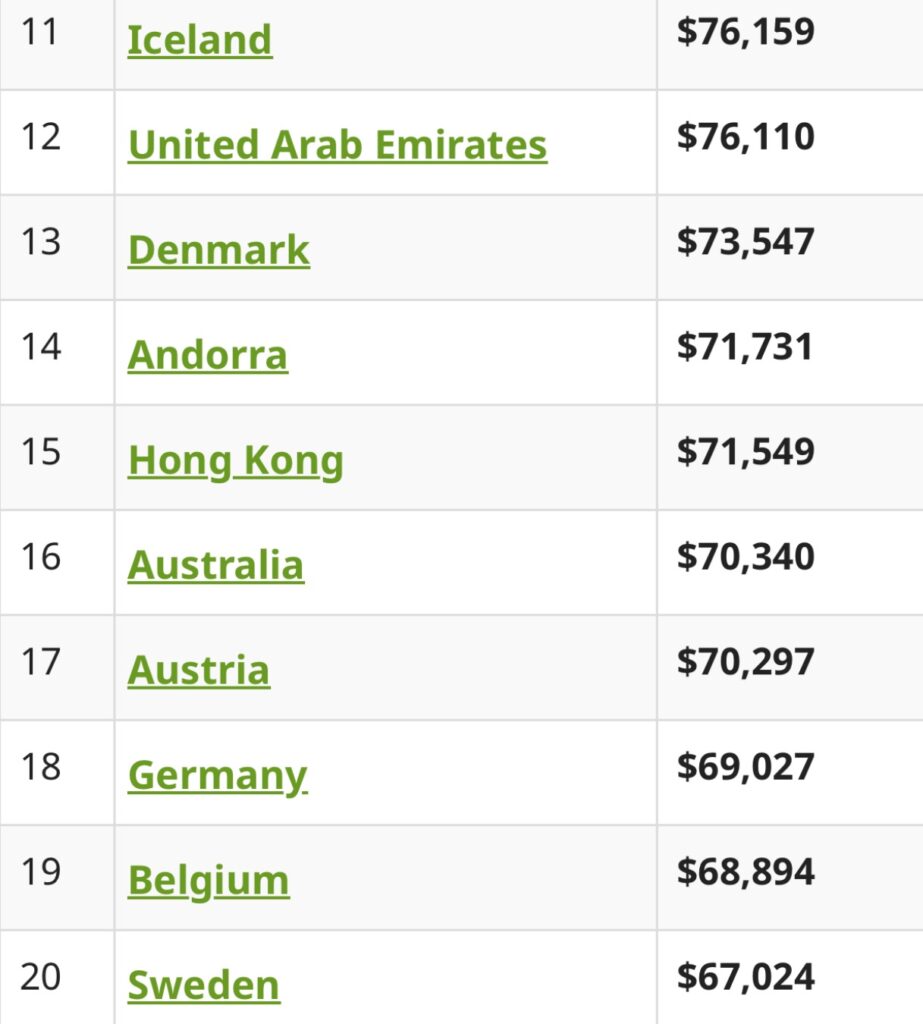
Task: Click the $71,731 Andorra value
Action: tap(745, 347)
